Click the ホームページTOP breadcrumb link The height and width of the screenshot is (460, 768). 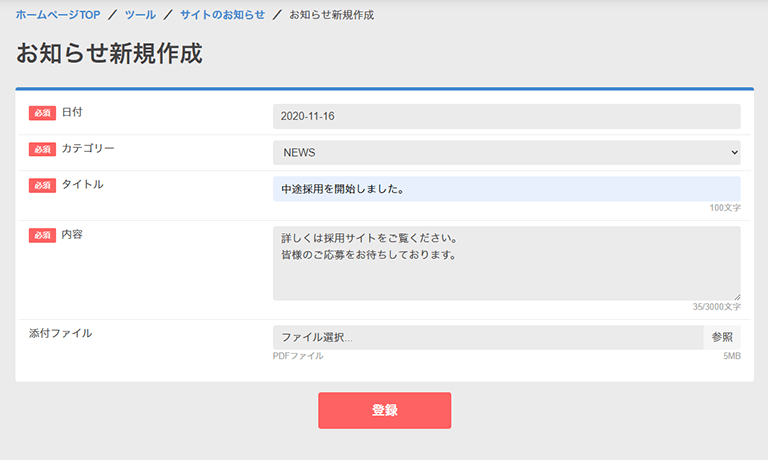[58, 15]
